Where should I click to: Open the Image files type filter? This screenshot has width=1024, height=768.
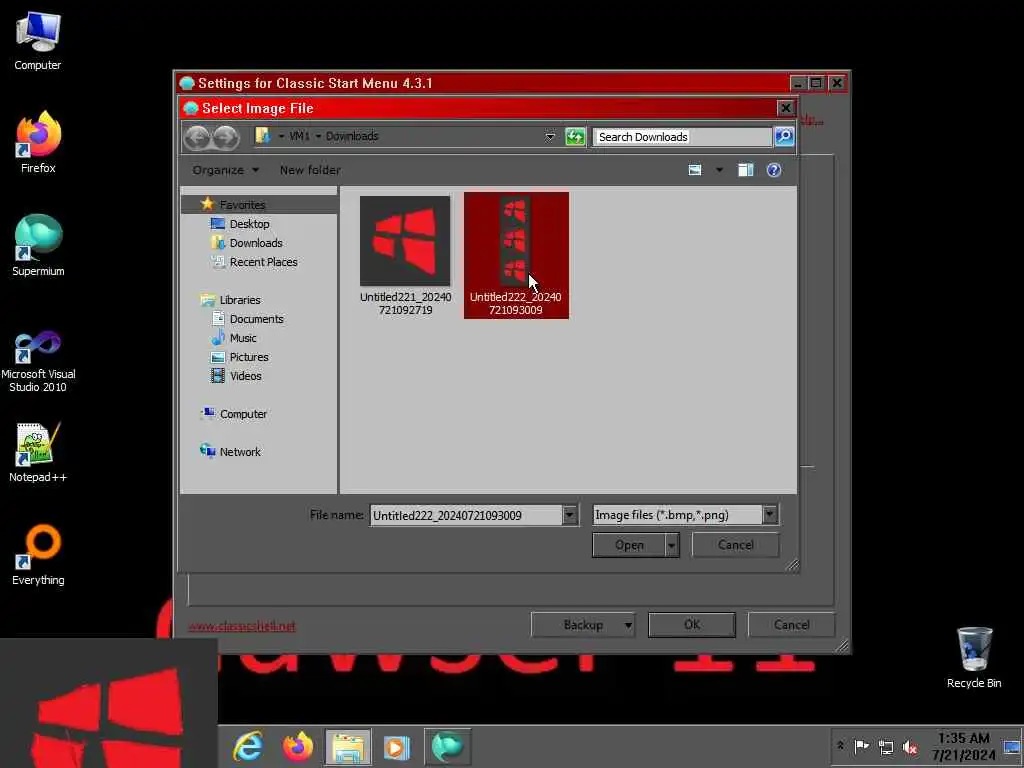coord(685,515)
